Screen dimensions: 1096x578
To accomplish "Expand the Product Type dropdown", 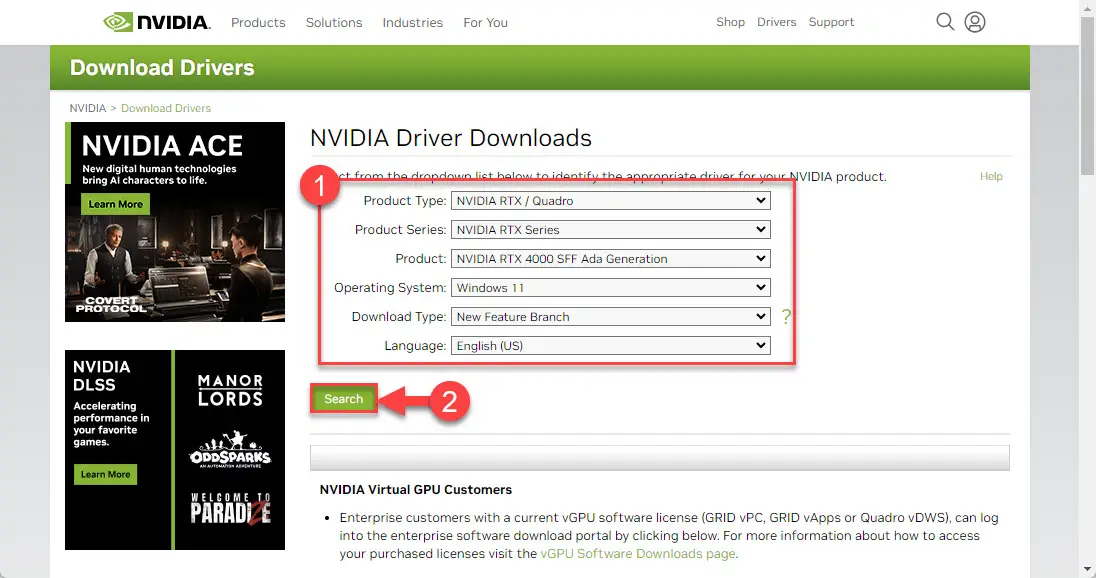I will coord(610,201).
